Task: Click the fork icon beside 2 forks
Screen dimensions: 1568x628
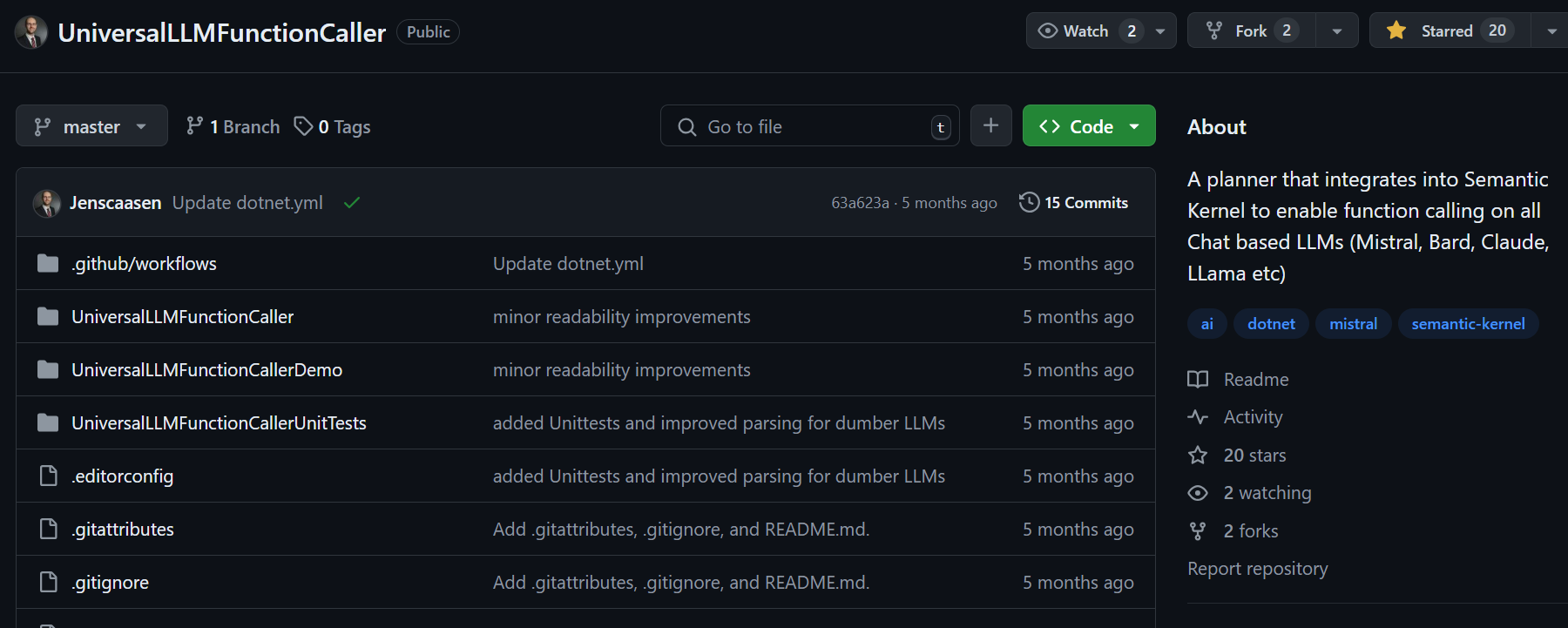Action: coord(1198,530)
